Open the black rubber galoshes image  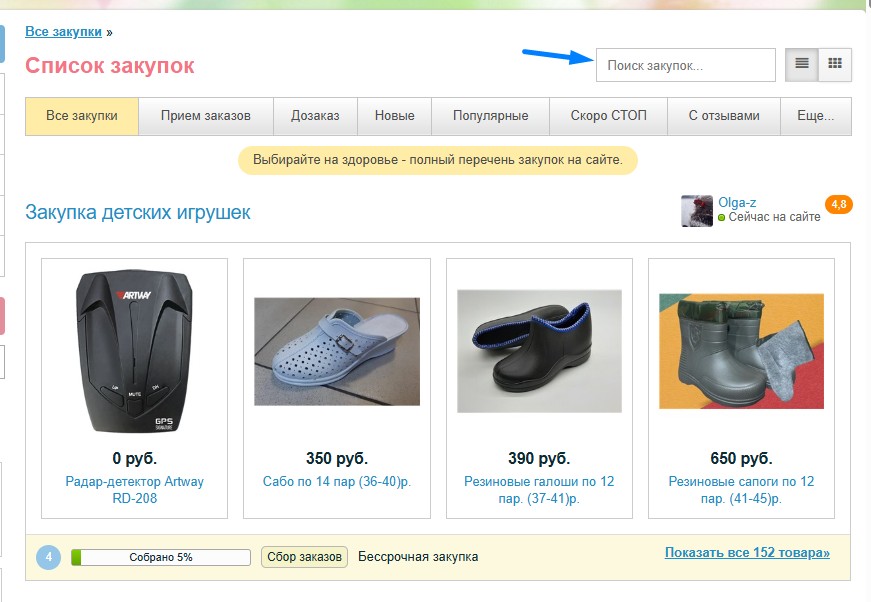tap(539, 351)
